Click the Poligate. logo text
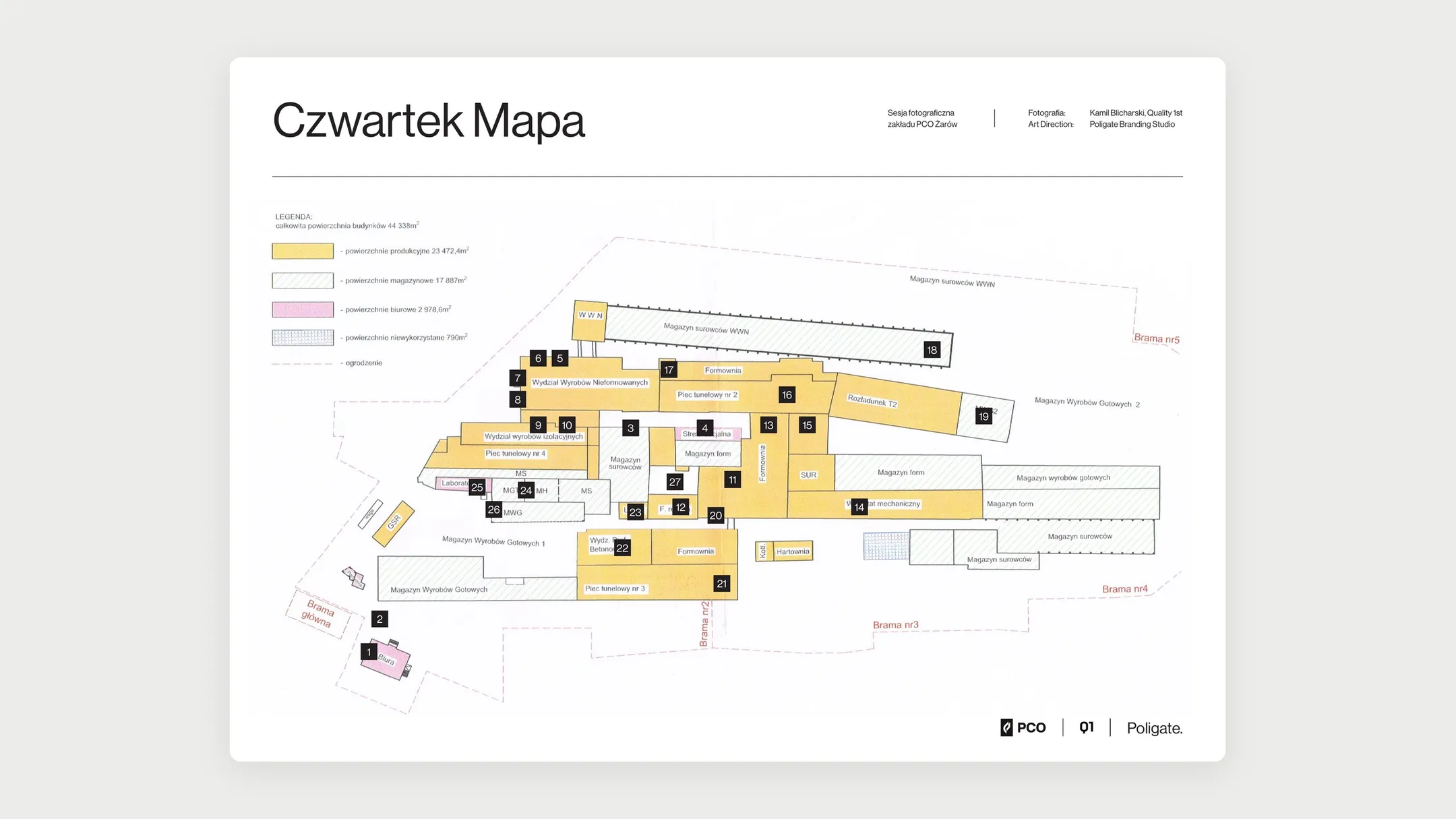 [x=1155, y=728]
